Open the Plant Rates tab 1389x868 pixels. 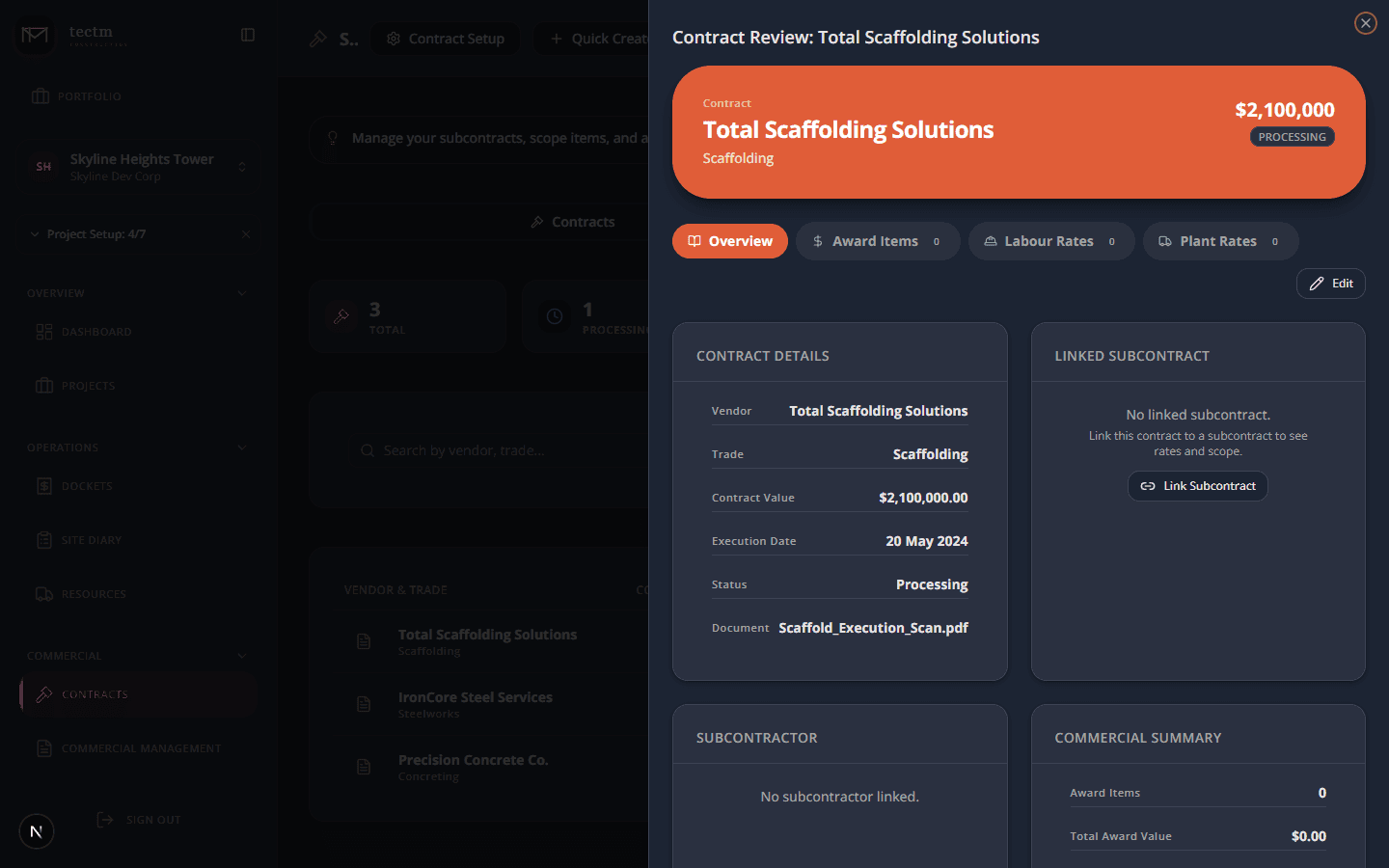tap(1219, 241)
